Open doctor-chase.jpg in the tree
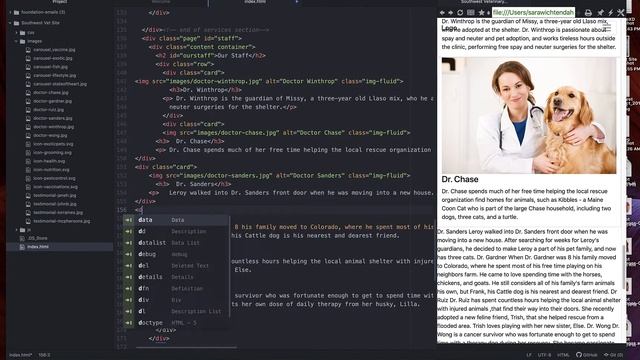The width and height of the screenshot is (640, 360). (x=51, y=93)
